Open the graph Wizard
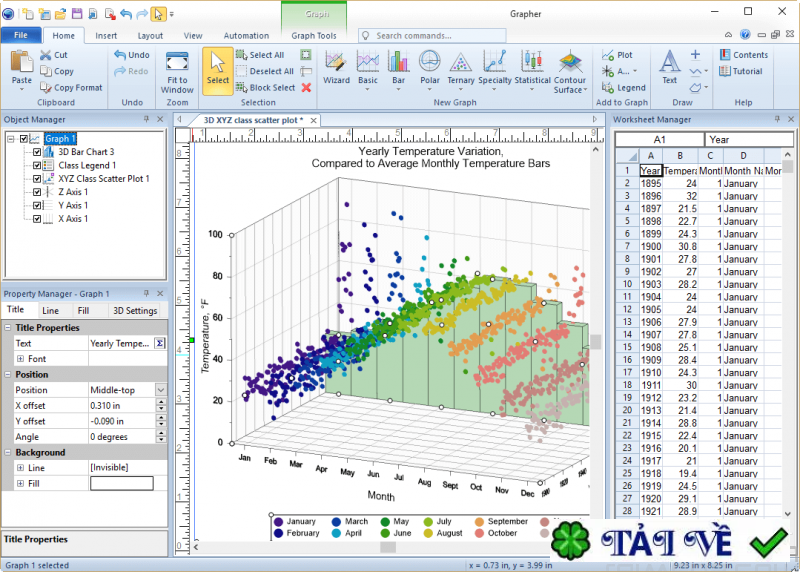This screenshot has width=800, height=572. click(336, 68)
